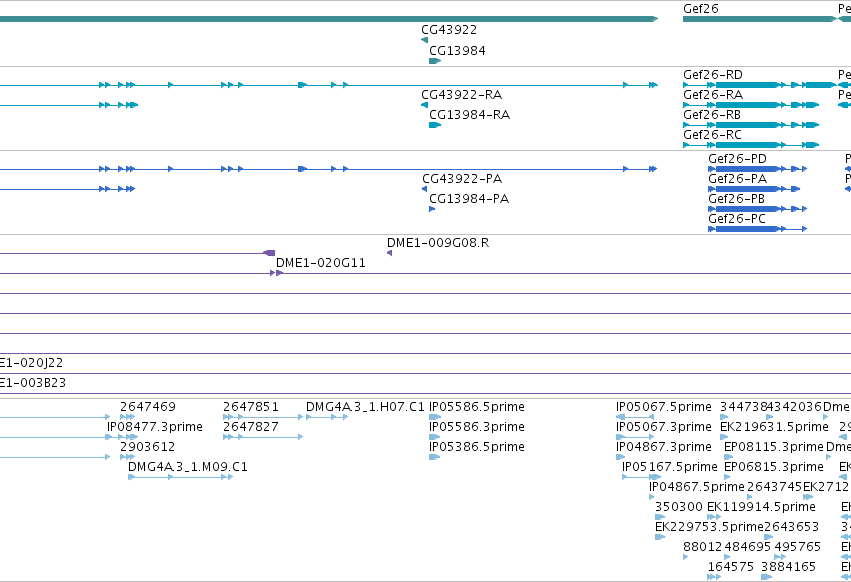The width and height of the screenshot is (851, 582).
Task: Open the EK219631.5prime EST
Action: [x=724, y=437]
